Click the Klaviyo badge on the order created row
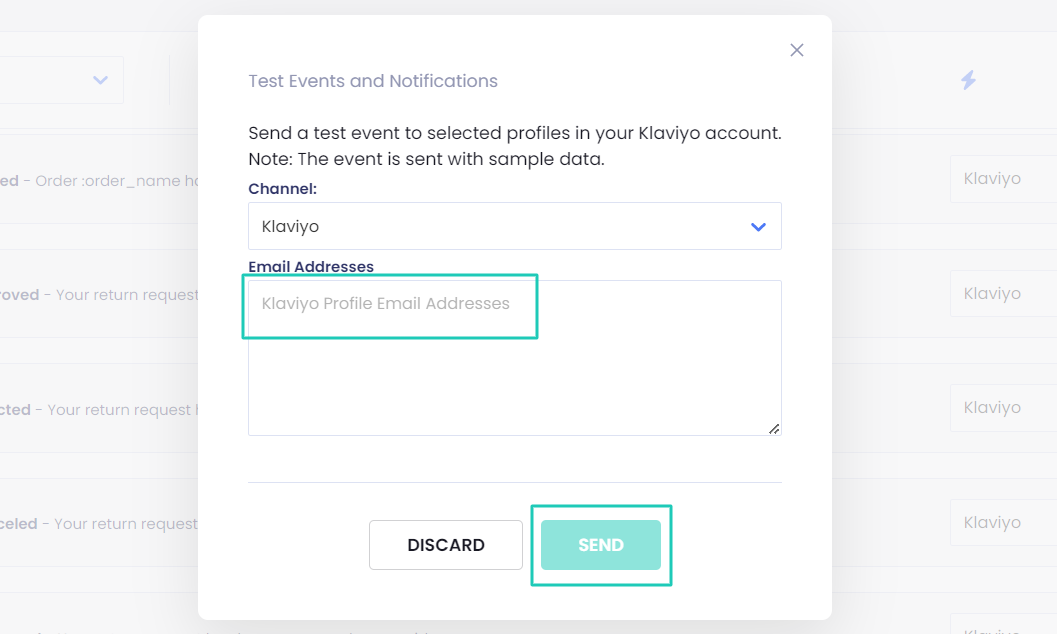1057x634 pixels. tap(994, 178)
